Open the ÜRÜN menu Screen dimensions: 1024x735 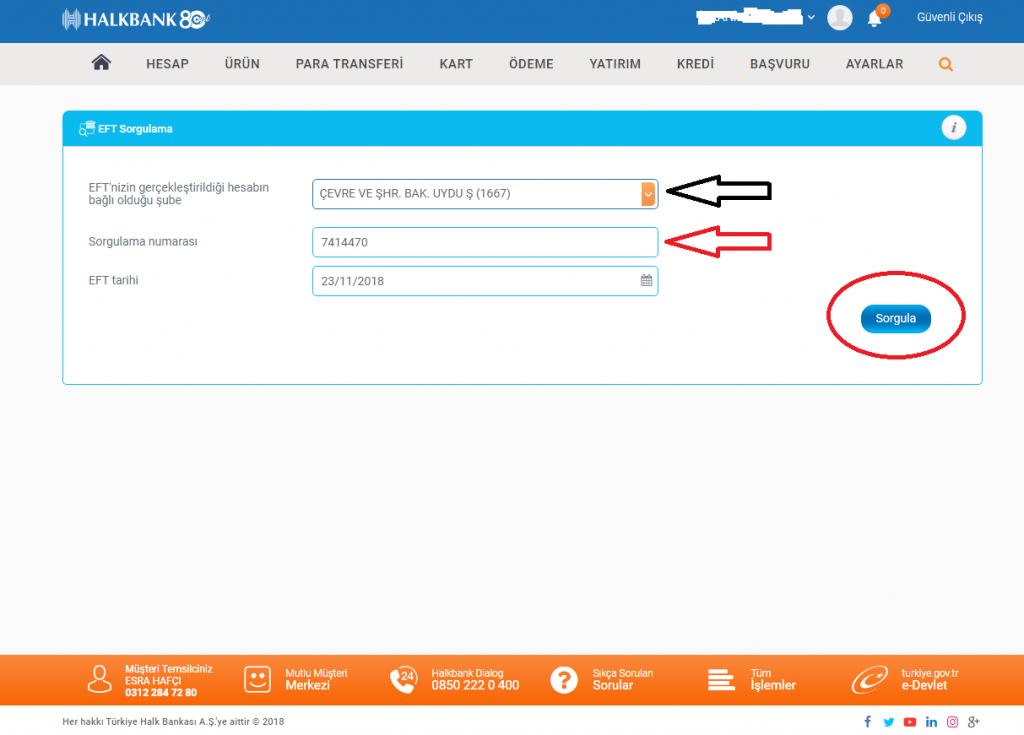(x=242, y=64)
